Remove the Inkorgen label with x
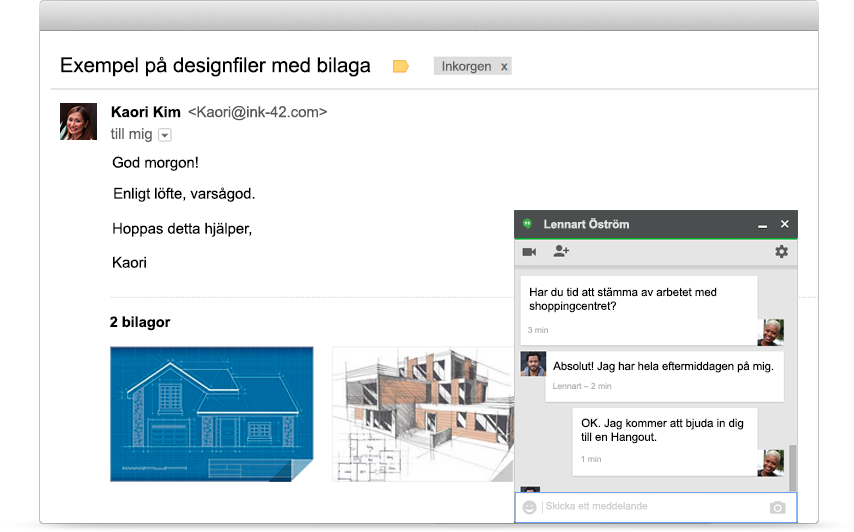The width and height of the screenshot is (854, 532). coord(504,66)
